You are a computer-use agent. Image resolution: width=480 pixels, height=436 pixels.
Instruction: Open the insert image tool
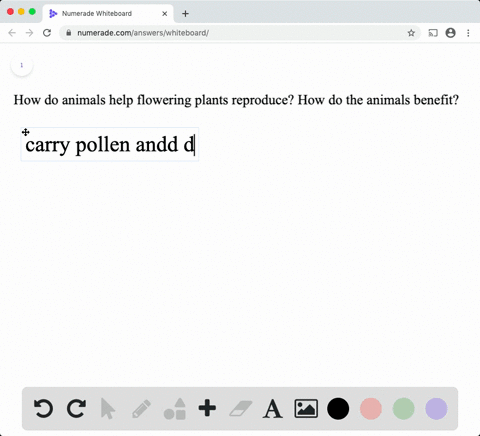306,408
